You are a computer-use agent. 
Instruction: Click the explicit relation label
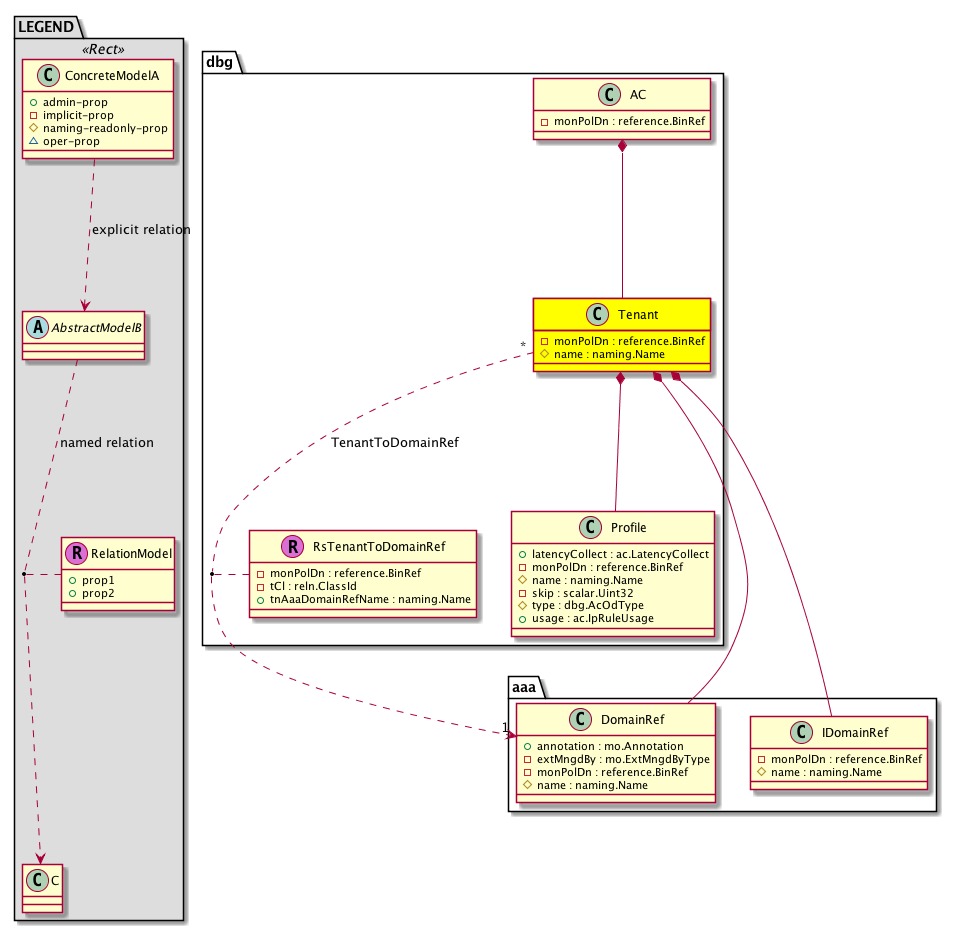coord(140,230)
